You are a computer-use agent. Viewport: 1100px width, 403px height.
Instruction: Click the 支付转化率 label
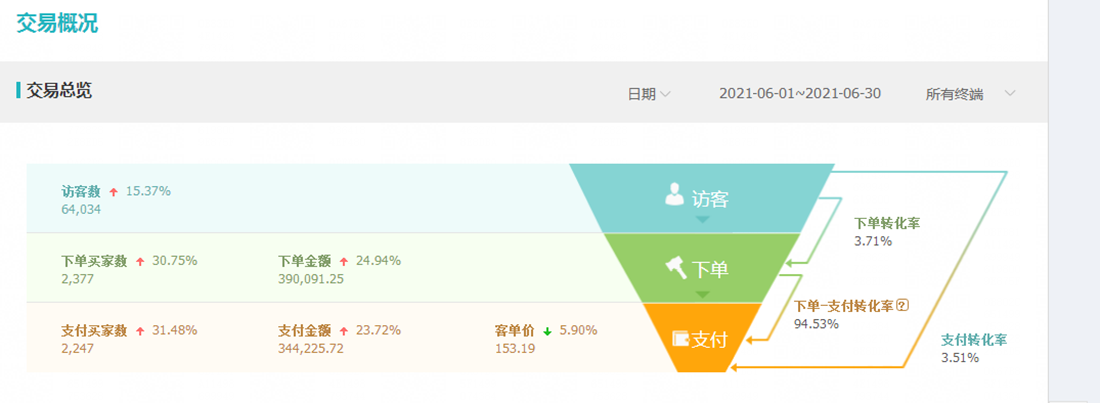[x=974, y=340]
